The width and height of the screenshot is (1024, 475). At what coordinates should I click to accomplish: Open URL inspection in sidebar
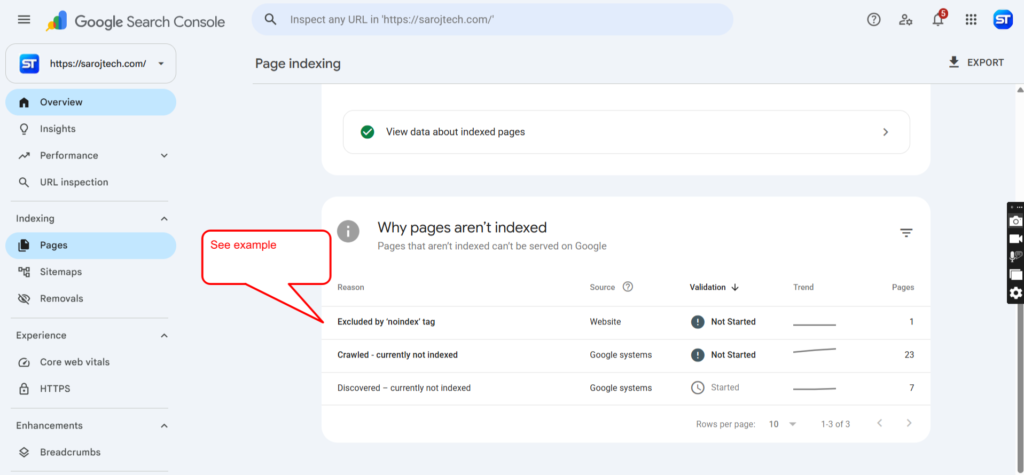(91, 182)
